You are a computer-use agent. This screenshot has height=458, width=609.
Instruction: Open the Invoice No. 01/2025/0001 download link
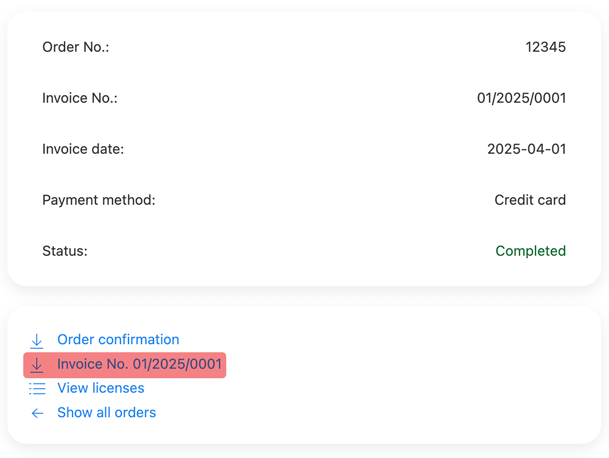coord(139,364)
